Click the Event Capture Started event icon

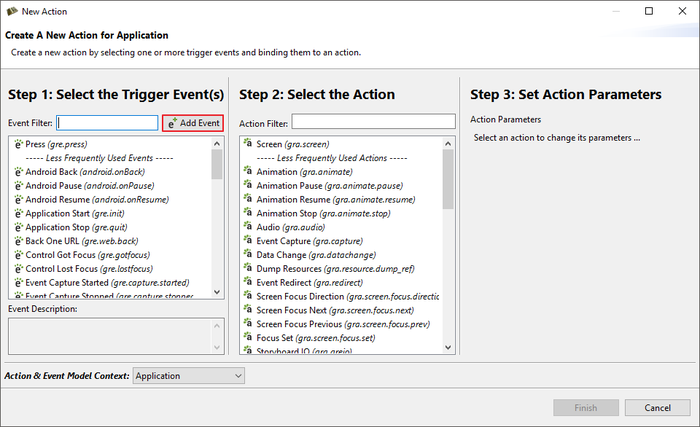click(x=18, y=282)
